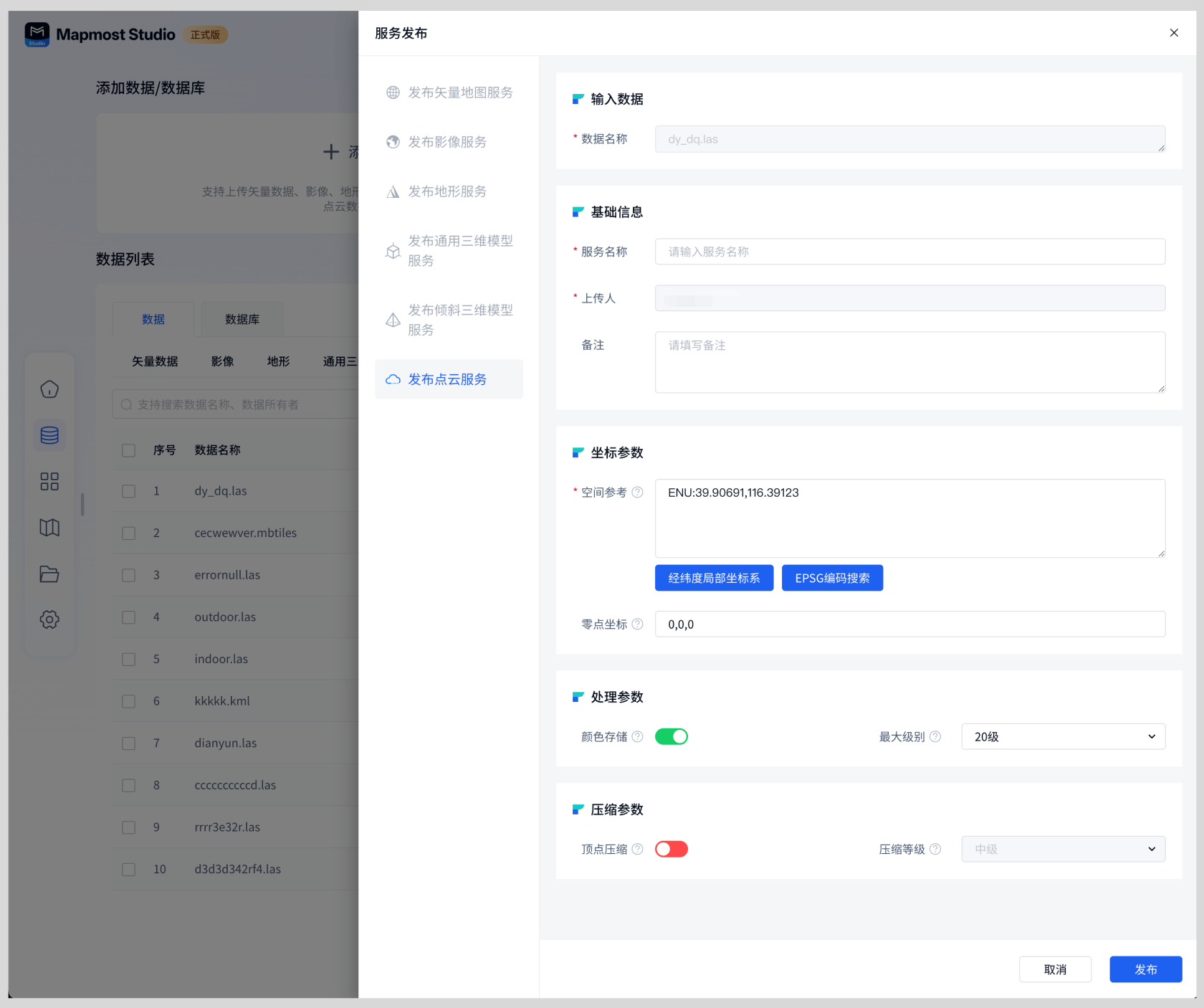
Task: Open settings gear in sidebar
Action: (49, 619)
